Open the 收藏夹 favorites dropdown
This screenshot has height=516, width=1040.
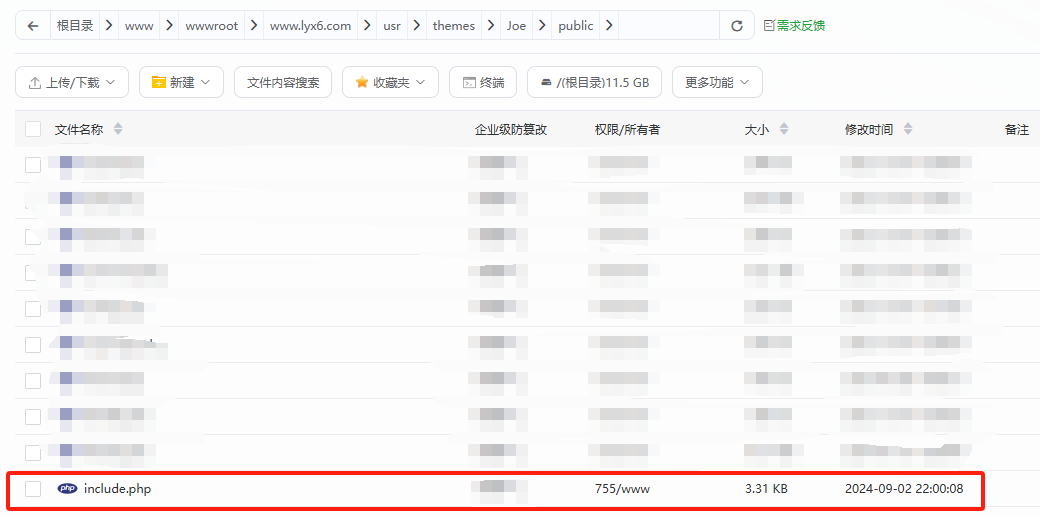click(x=390, y=82)
